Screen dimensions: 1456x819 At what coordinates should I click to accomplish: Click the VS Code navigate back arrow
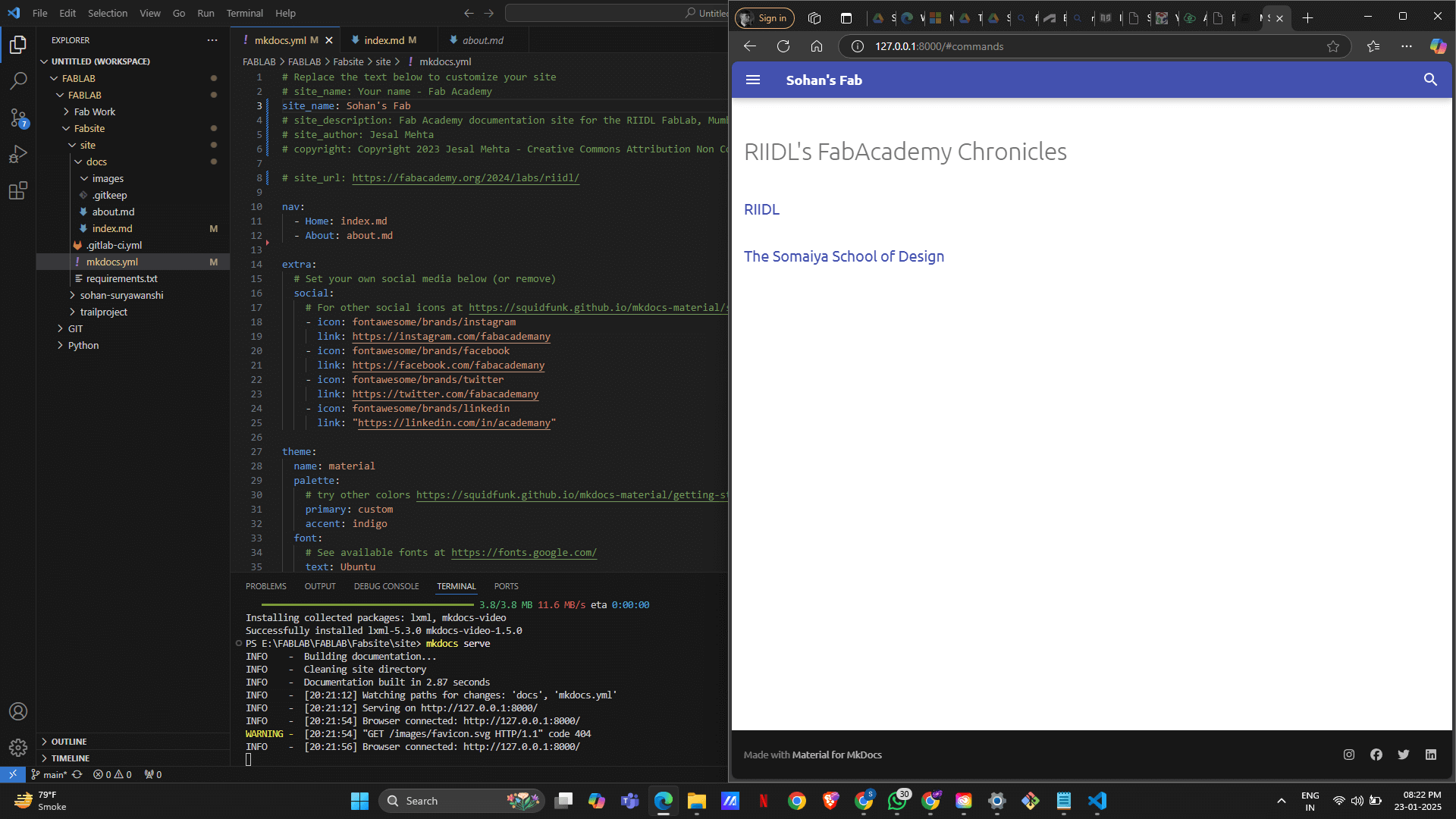[469, 13]
